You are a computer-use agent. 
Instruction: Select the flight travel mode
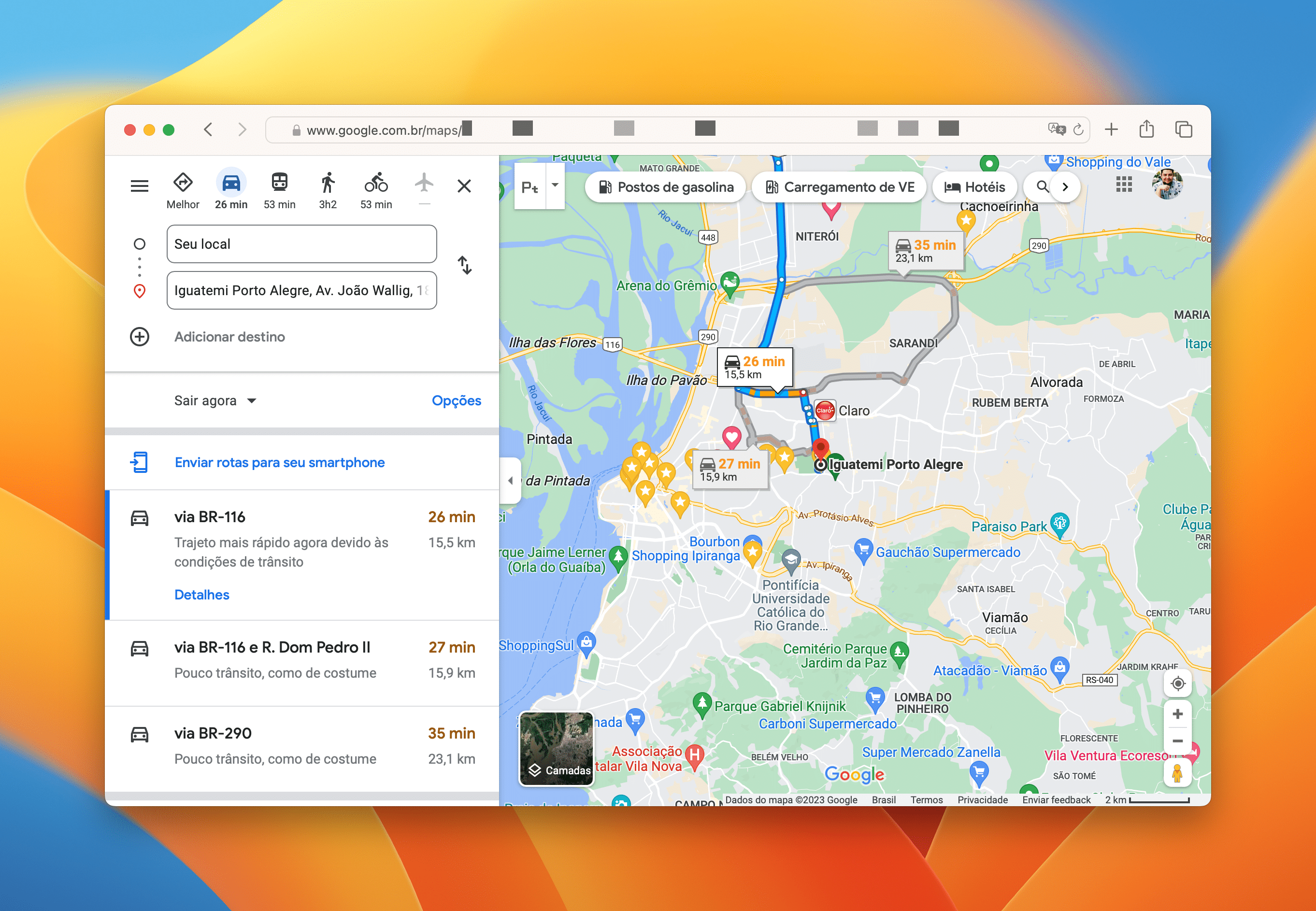424,188
